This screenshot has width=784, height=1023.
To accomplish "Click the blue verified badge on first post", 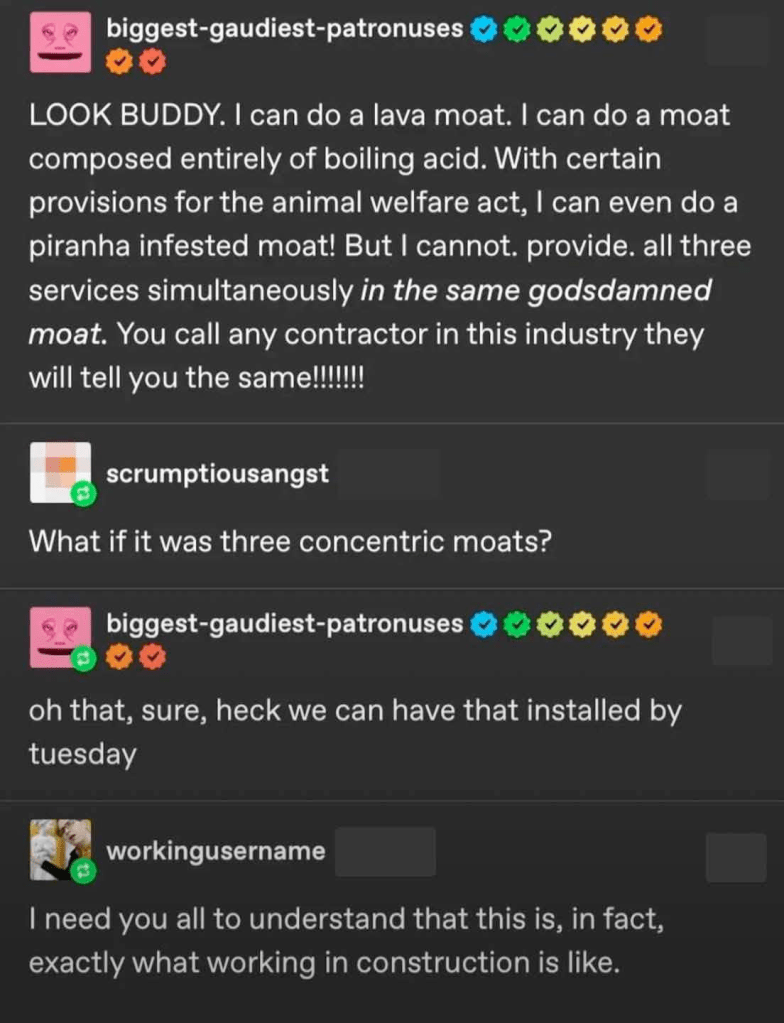I will click(483, 29).
